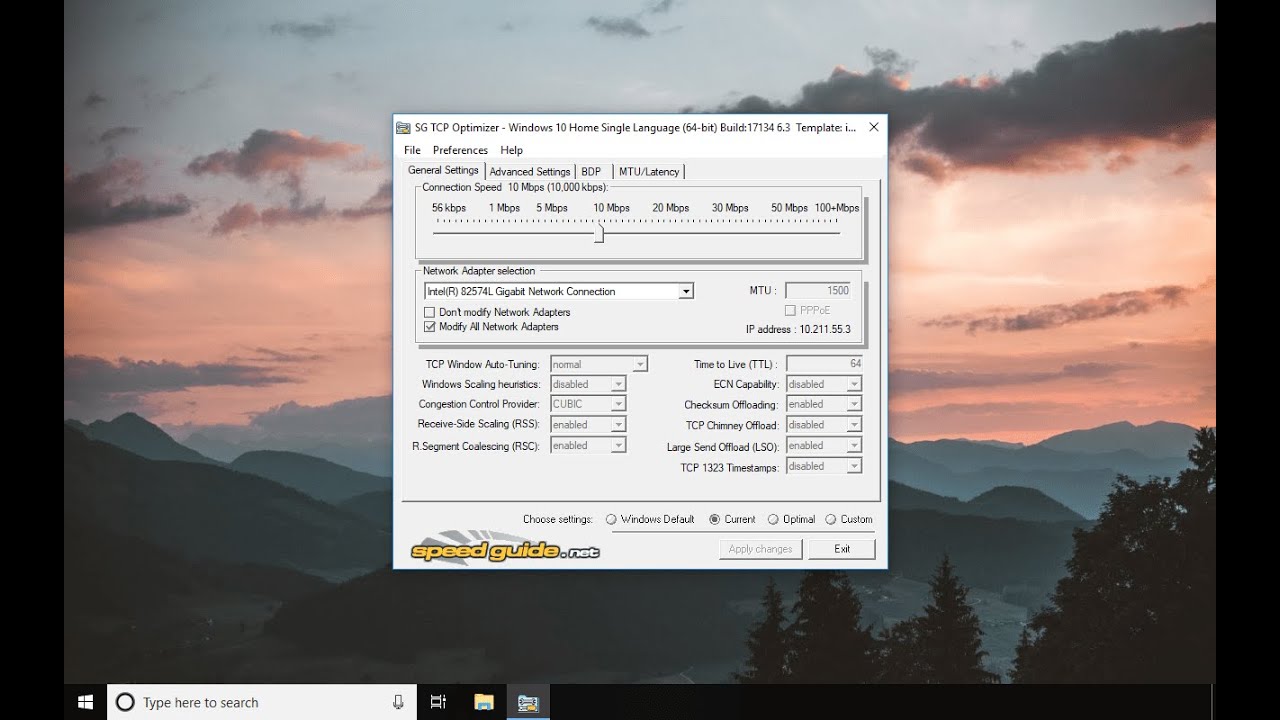Click the Cortana microphone icon

[x=398, y=702]
